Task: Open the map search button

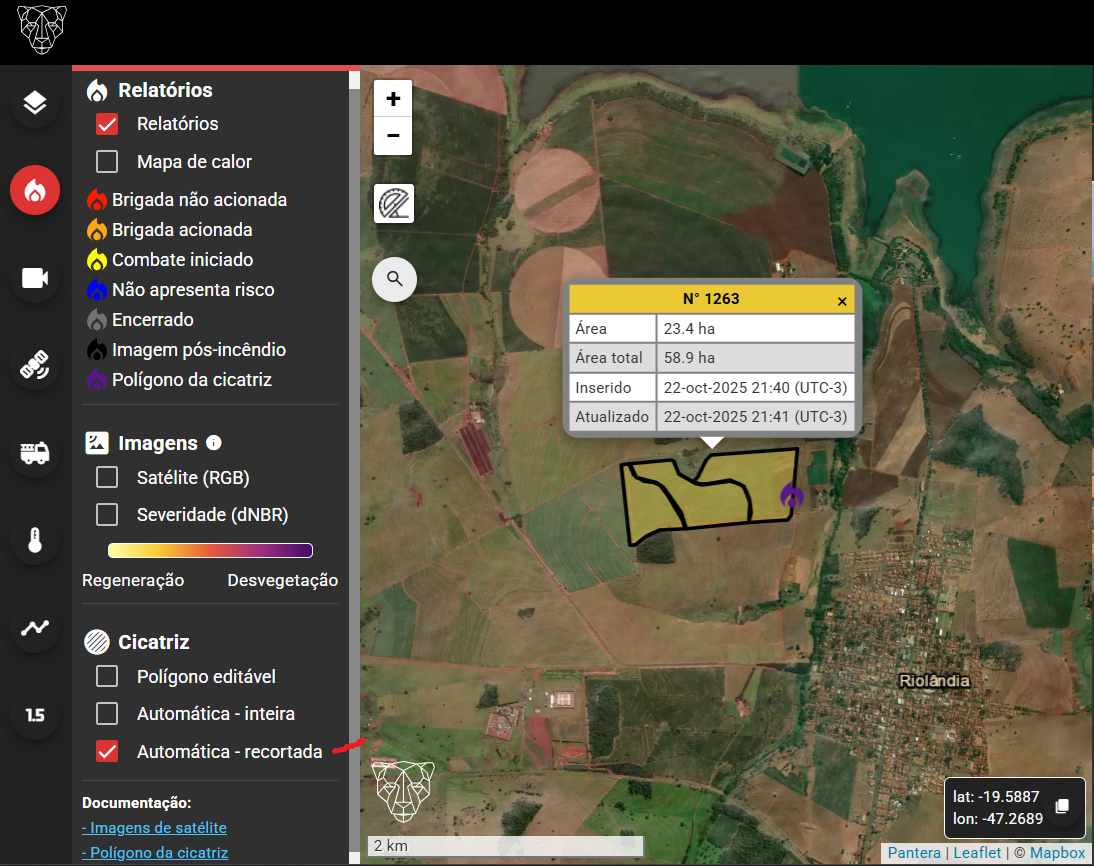Action: click(394, 279)
